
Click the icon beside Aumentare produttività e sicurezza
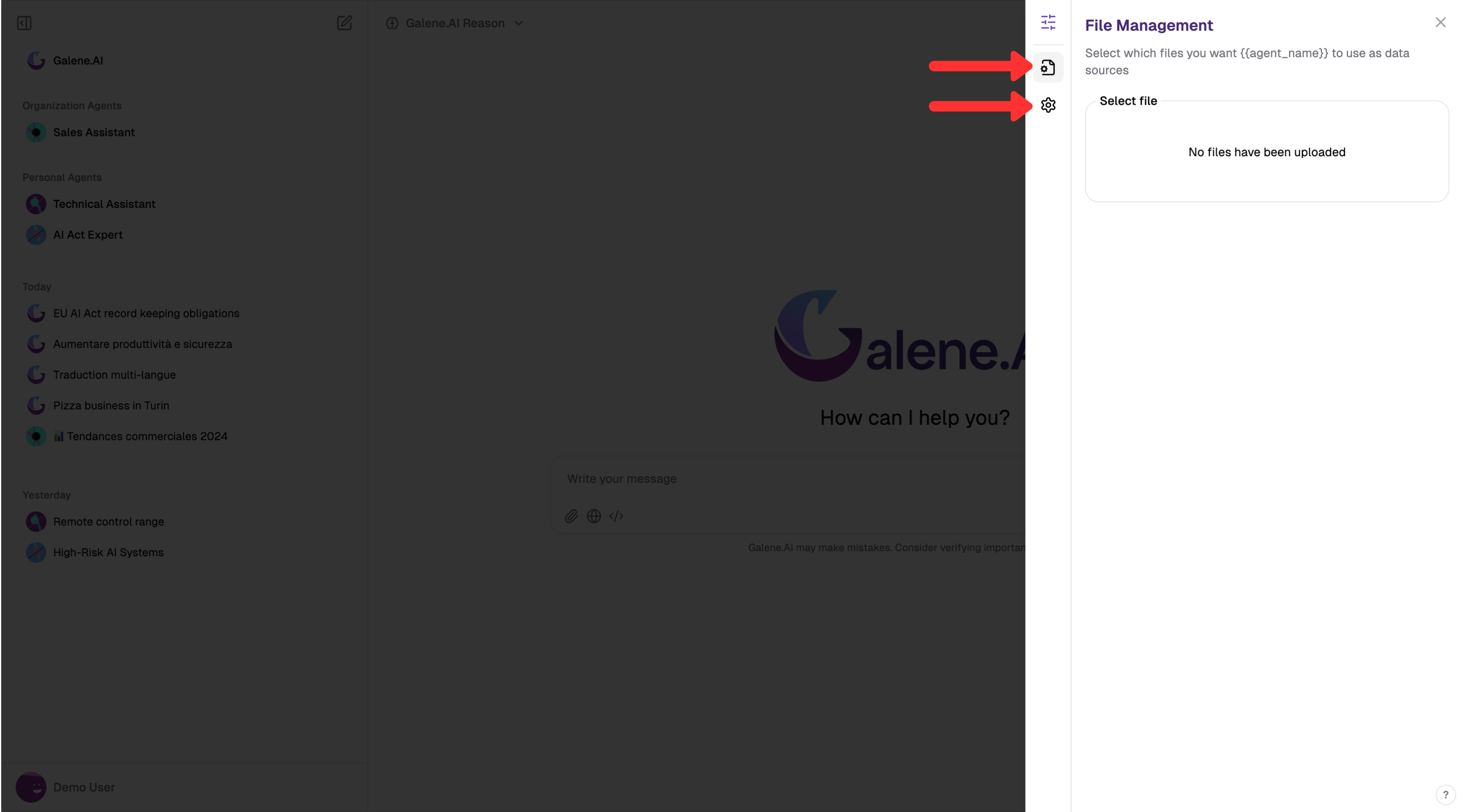coord(36,344)
